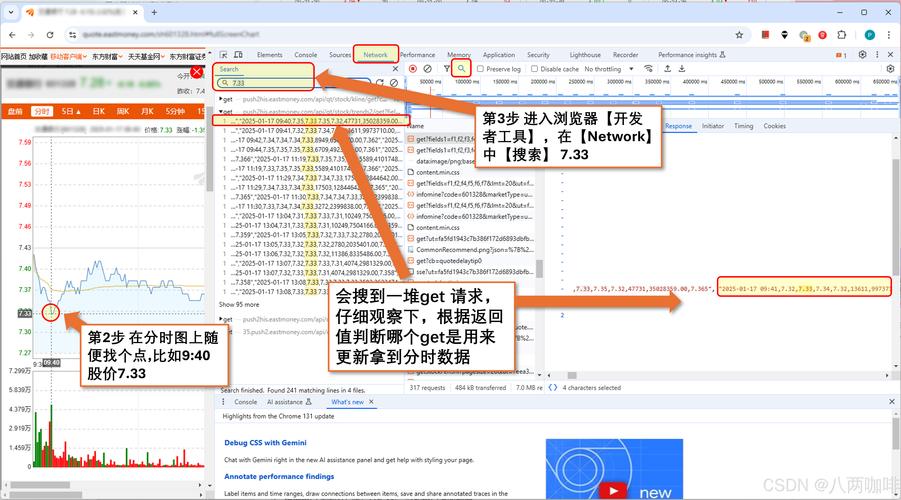Click the DevTools issues counter badge

tap(841, 55)
